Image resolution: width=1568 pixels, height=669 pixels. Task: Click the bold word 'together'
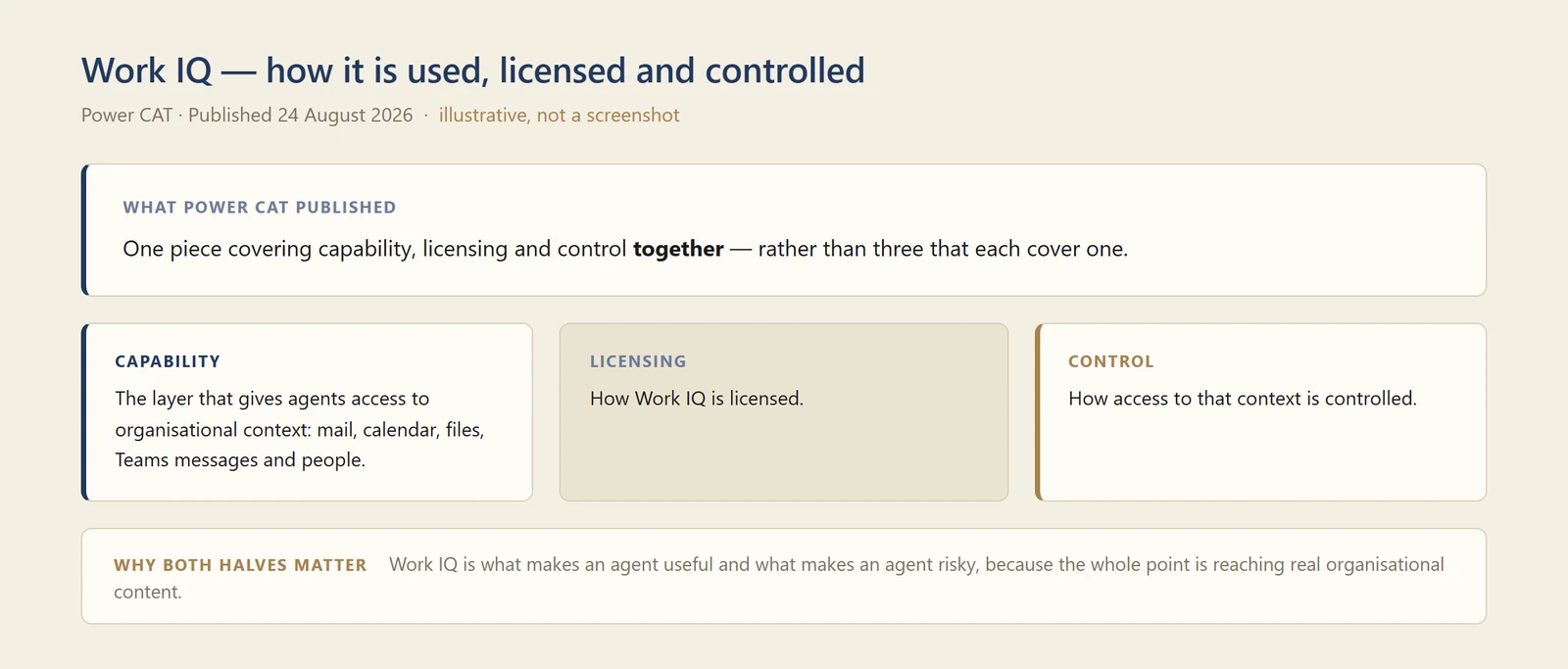click(678, 249)
